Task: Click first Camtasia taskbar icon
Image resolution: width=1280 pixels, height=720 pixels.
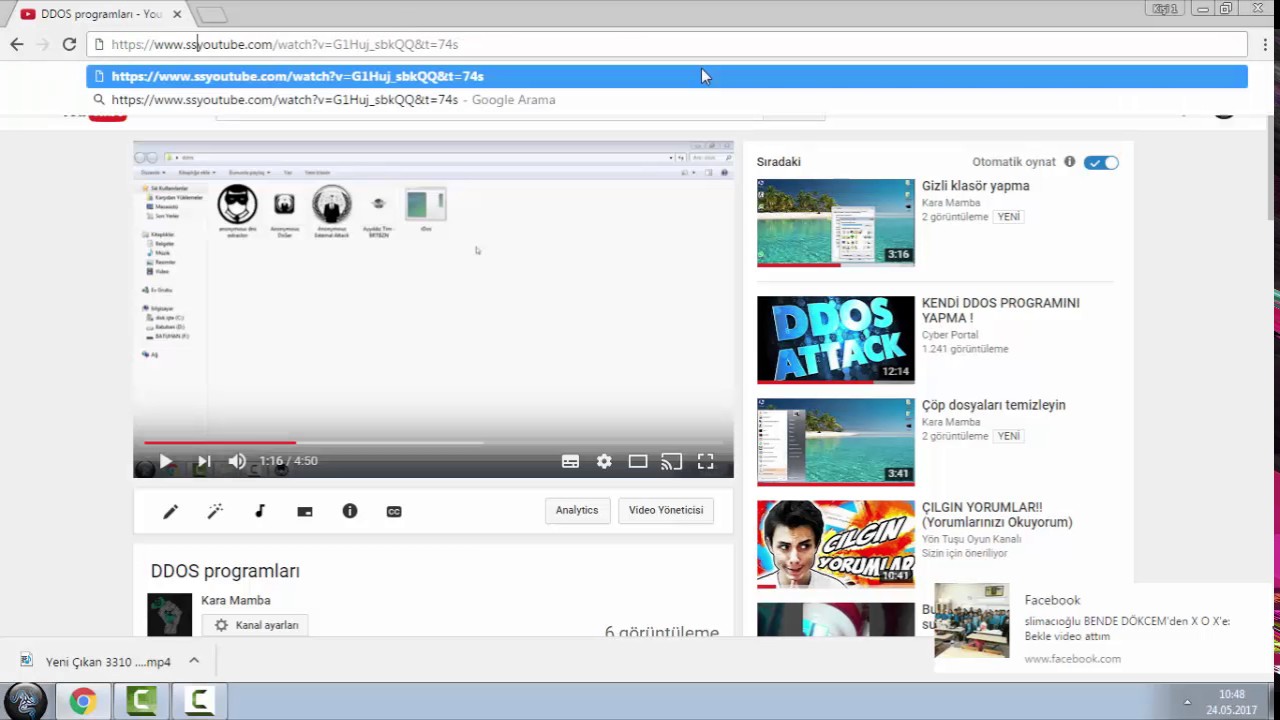Action: point(141,701)
